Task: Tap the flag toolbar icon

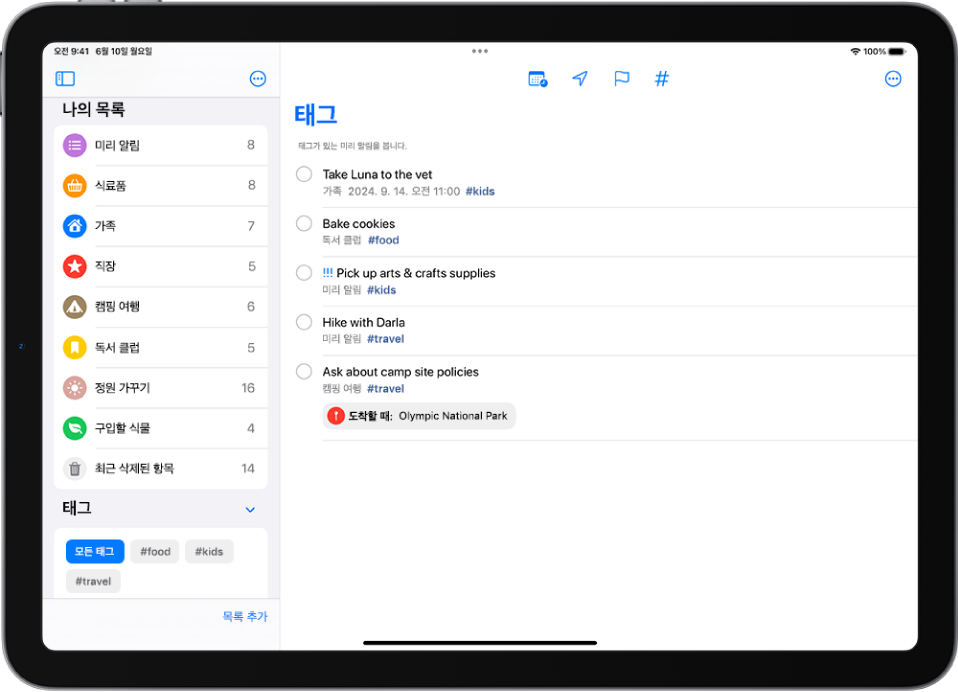Action: click(x=621, y=79)
